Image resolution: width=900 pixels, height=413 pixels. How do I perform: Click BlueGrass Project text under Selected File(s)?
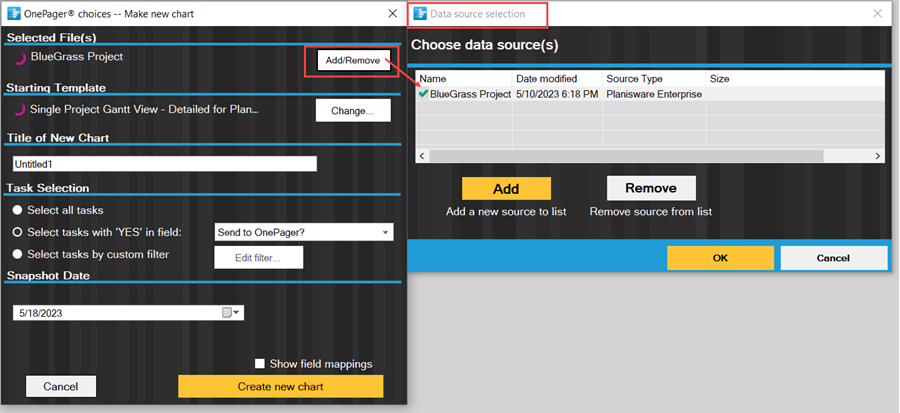coord(77,57)
